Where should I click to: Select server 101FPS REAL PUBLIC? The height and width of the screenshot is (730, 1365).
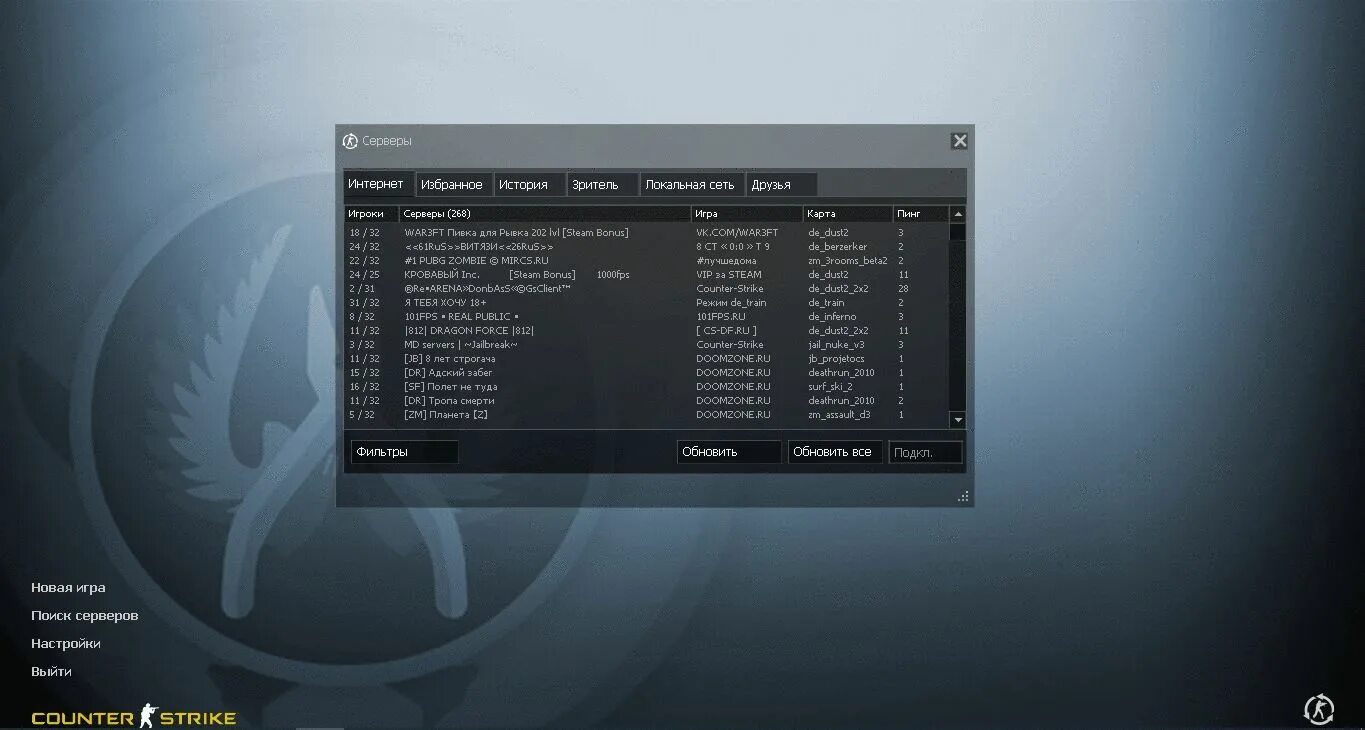(646, 317)
